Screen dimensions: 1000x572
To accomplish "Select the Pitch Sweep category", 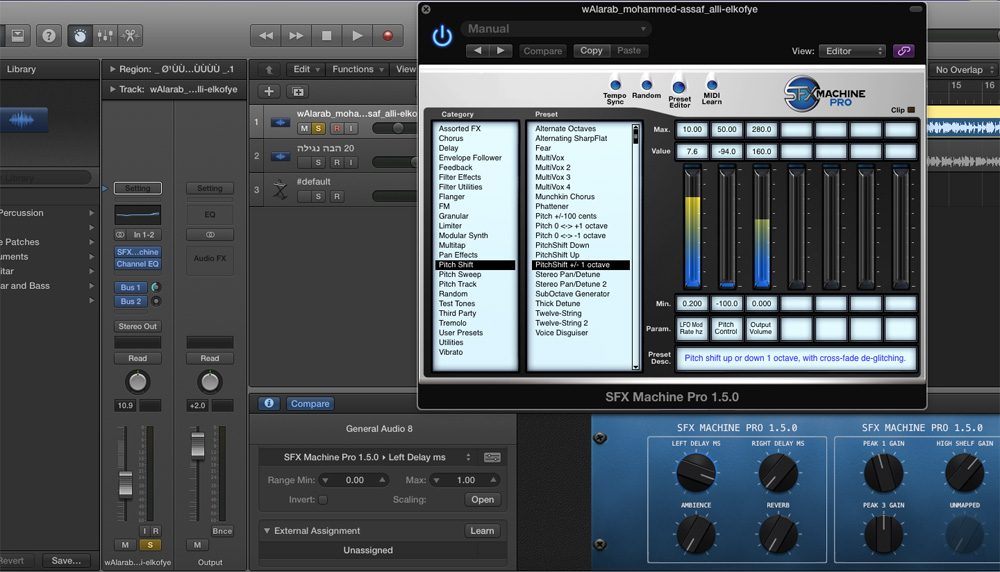I will (460, 274).
